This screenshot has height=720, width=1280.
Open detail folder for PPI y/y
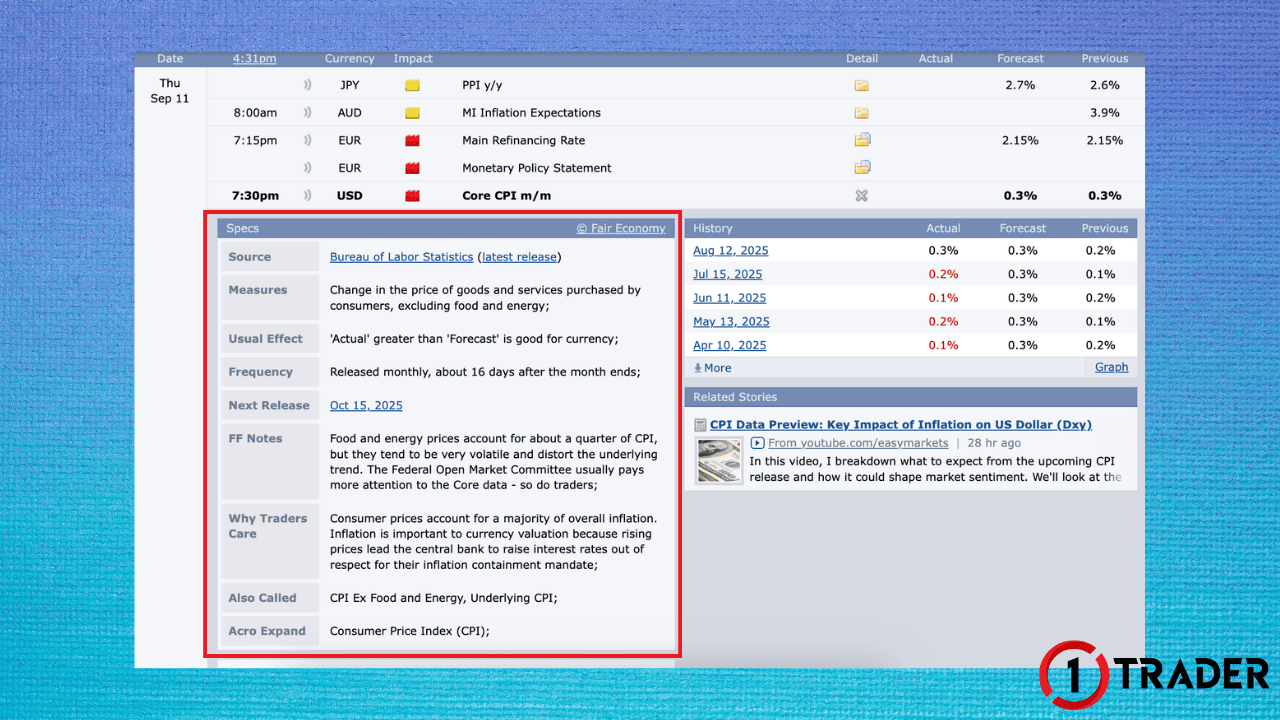point(861,86)
